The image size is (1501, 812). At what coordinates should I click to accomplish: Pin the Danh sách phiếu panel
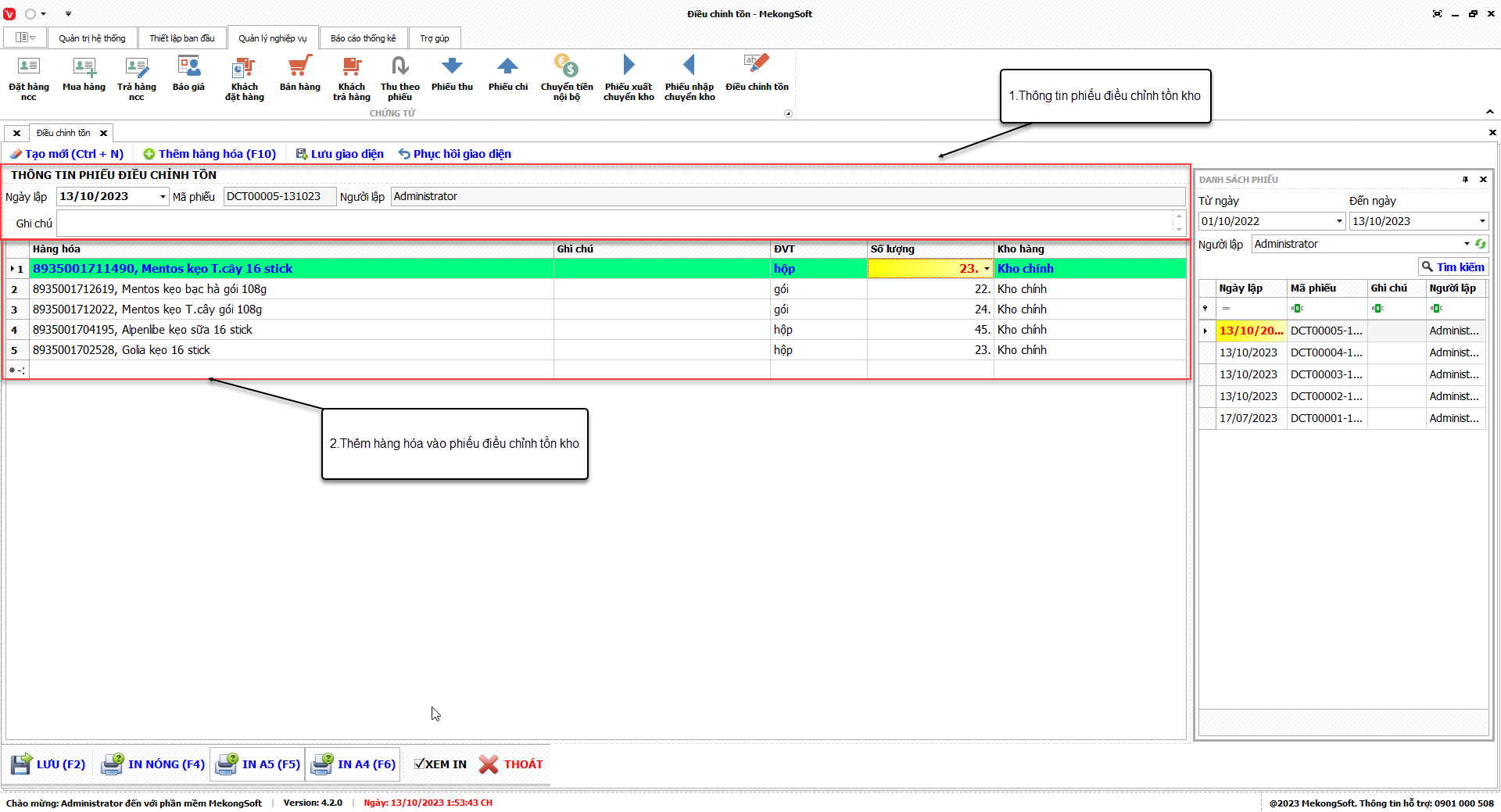pos(1465,180)
